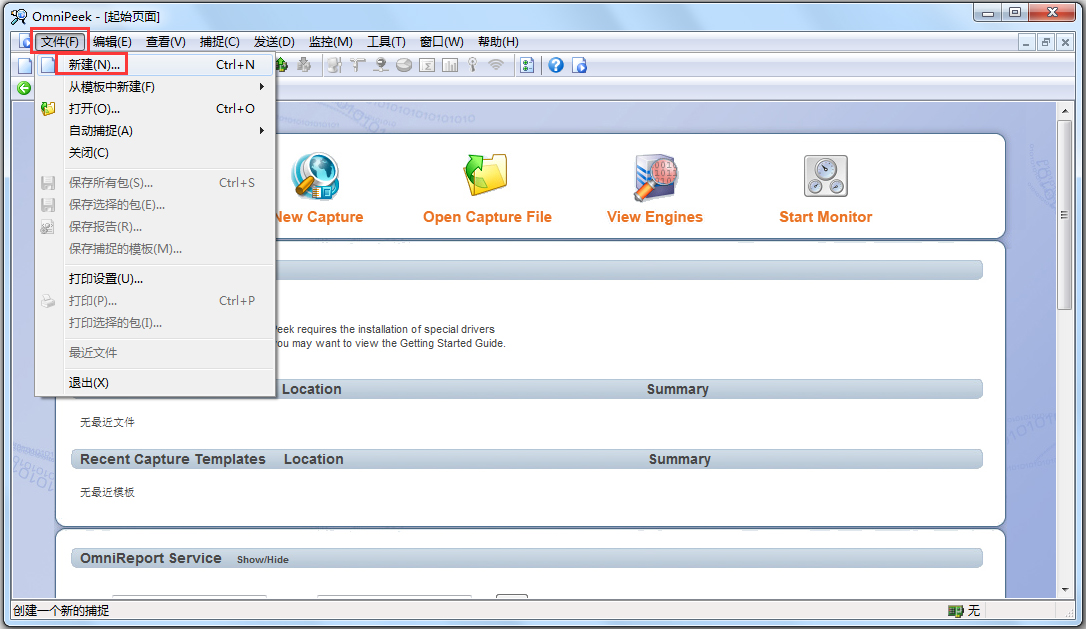Click the pie chart toolbar icon
The width and height of the screenshot is (1086, 629).
pos(404,65)
